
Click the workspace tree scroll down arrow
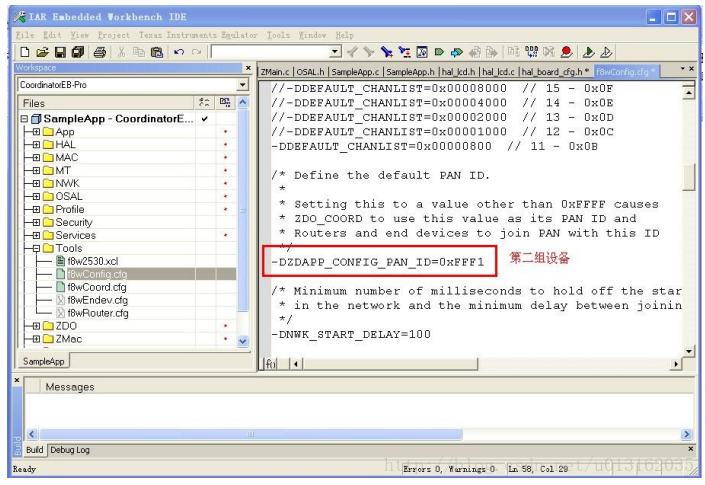[242, 341]
